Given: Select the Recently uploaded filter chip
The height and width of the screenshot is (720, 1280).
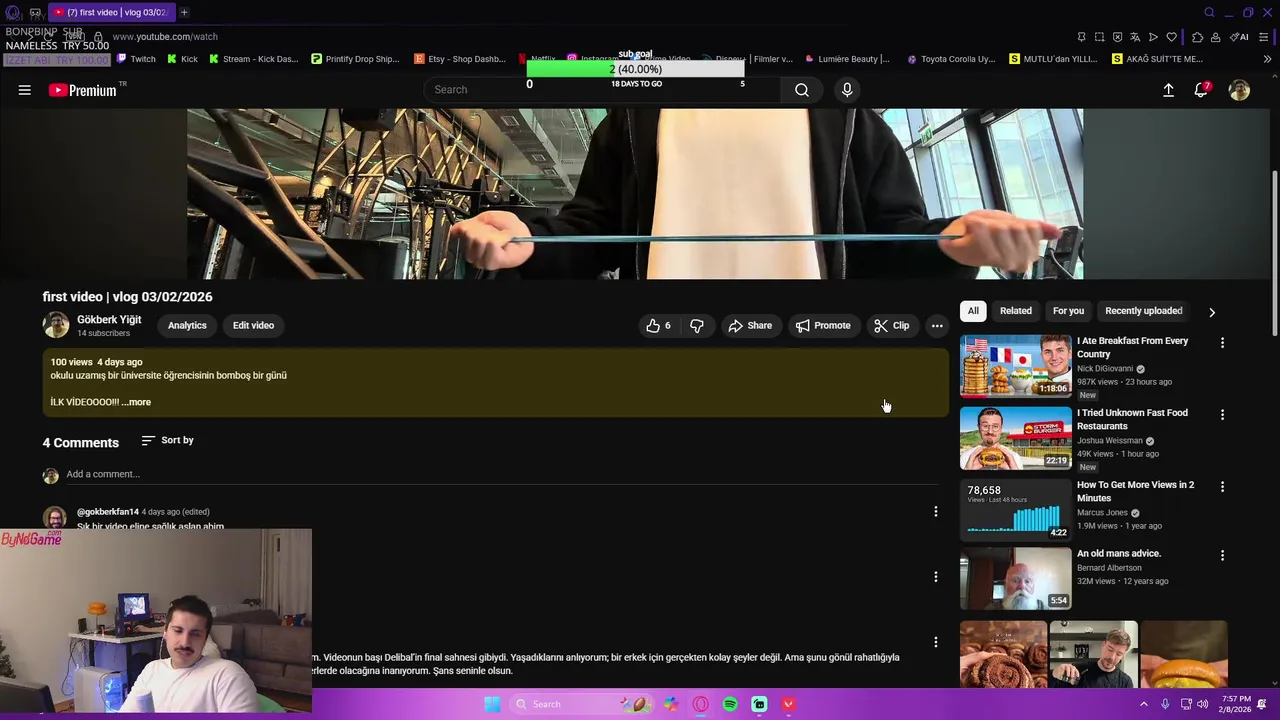Looking at the screenshot, I should (x=1143, y=311).
